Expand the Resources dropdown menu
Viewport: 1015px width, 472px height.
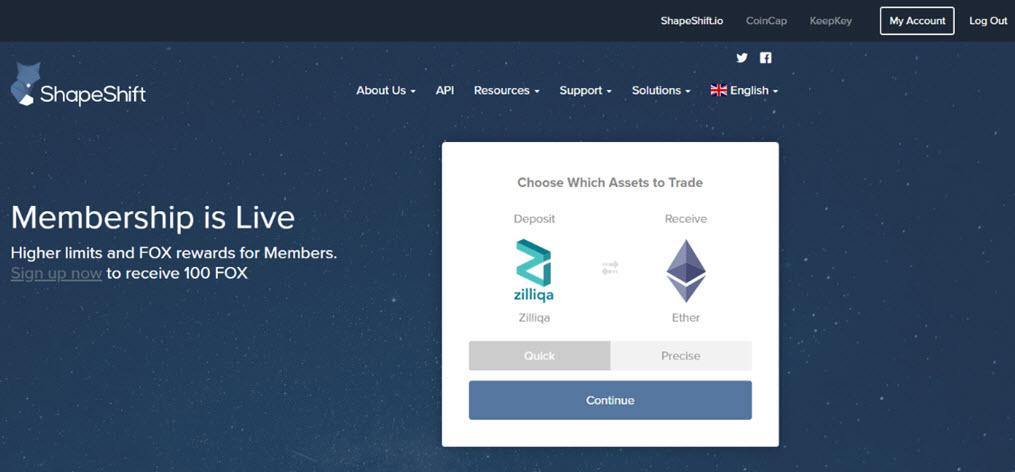tap(506, 91)
